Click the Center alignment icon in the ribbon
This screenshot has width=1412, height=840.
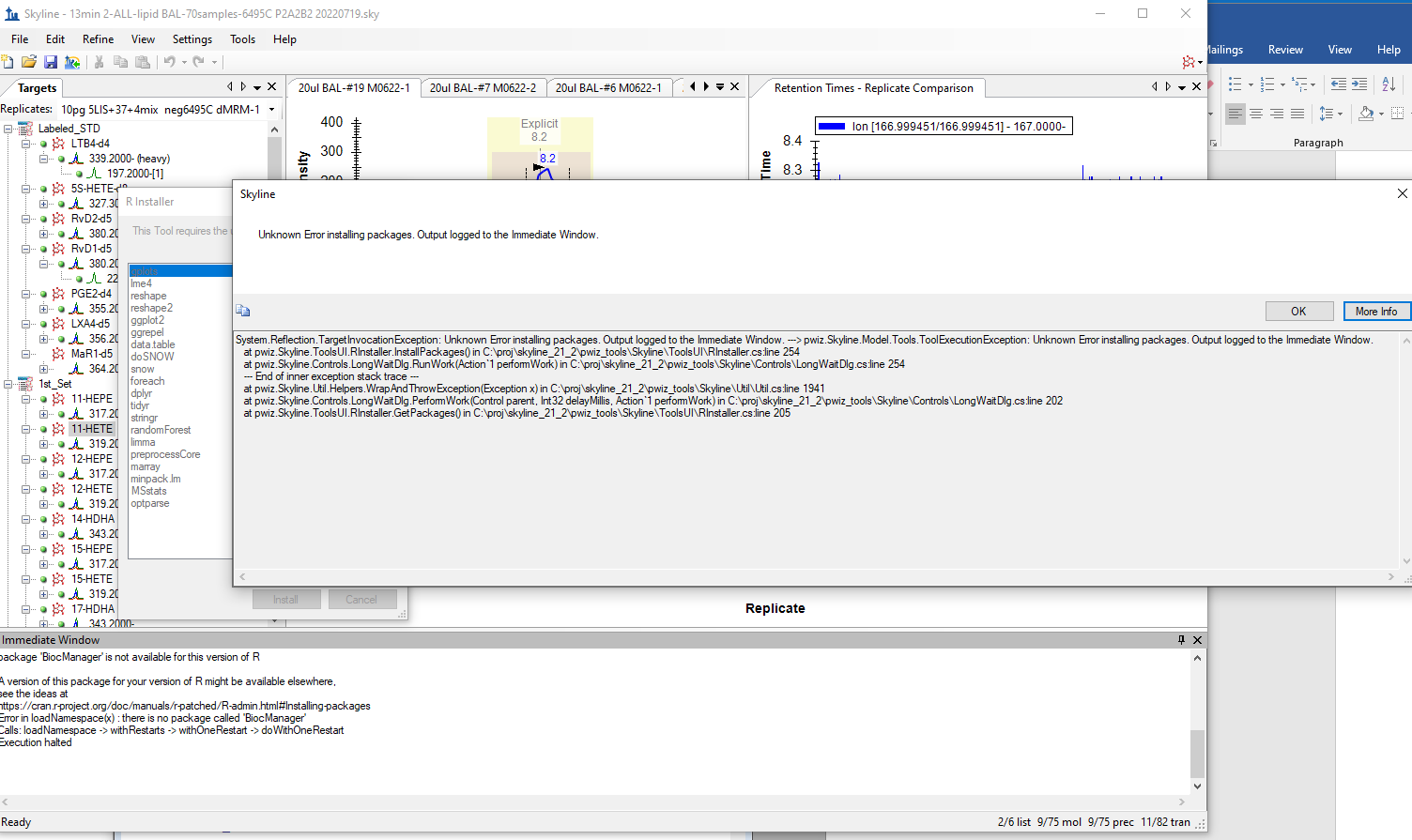1255,114
